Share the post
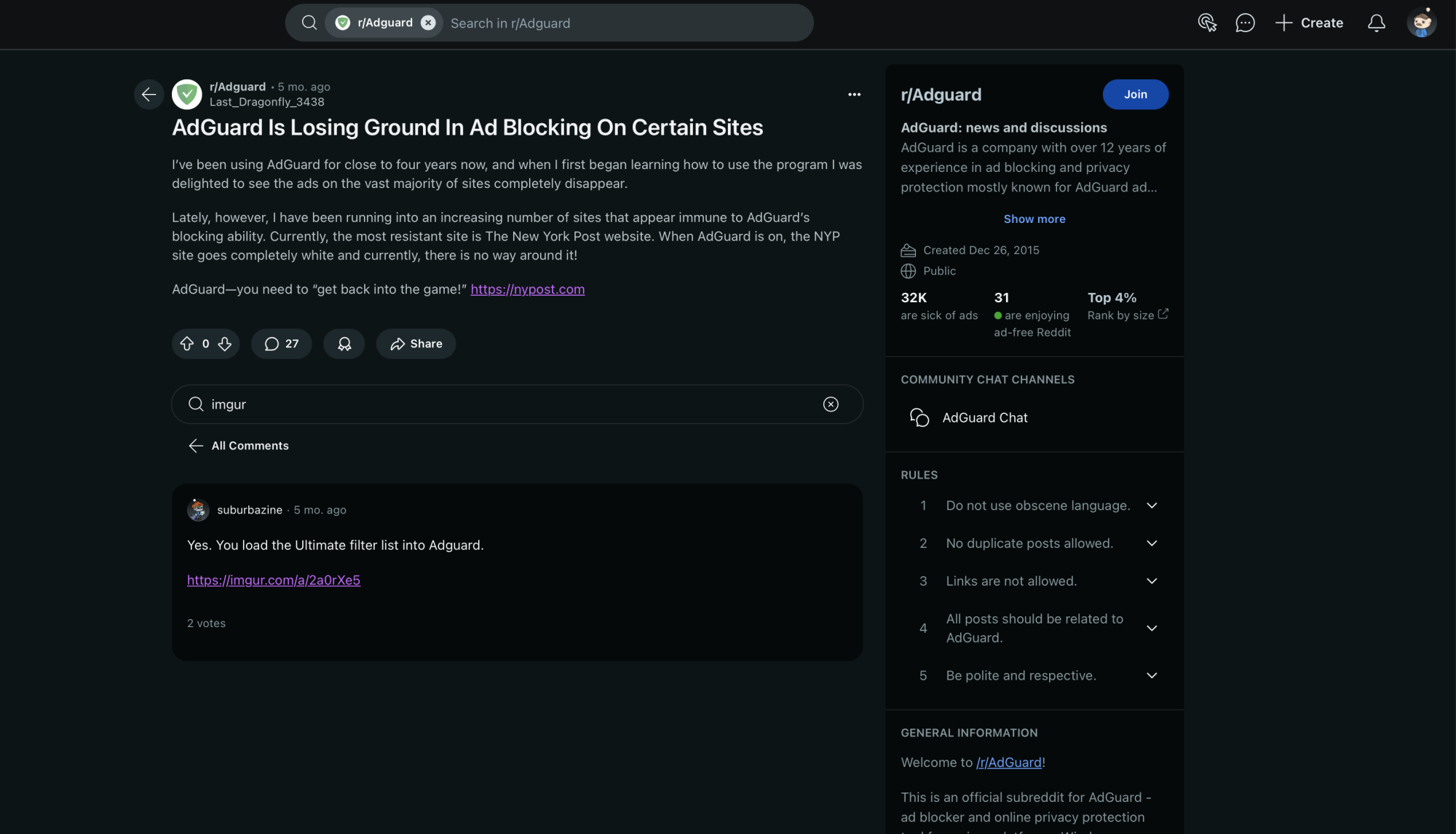The image size is (1456, 834). coord(416,344)
